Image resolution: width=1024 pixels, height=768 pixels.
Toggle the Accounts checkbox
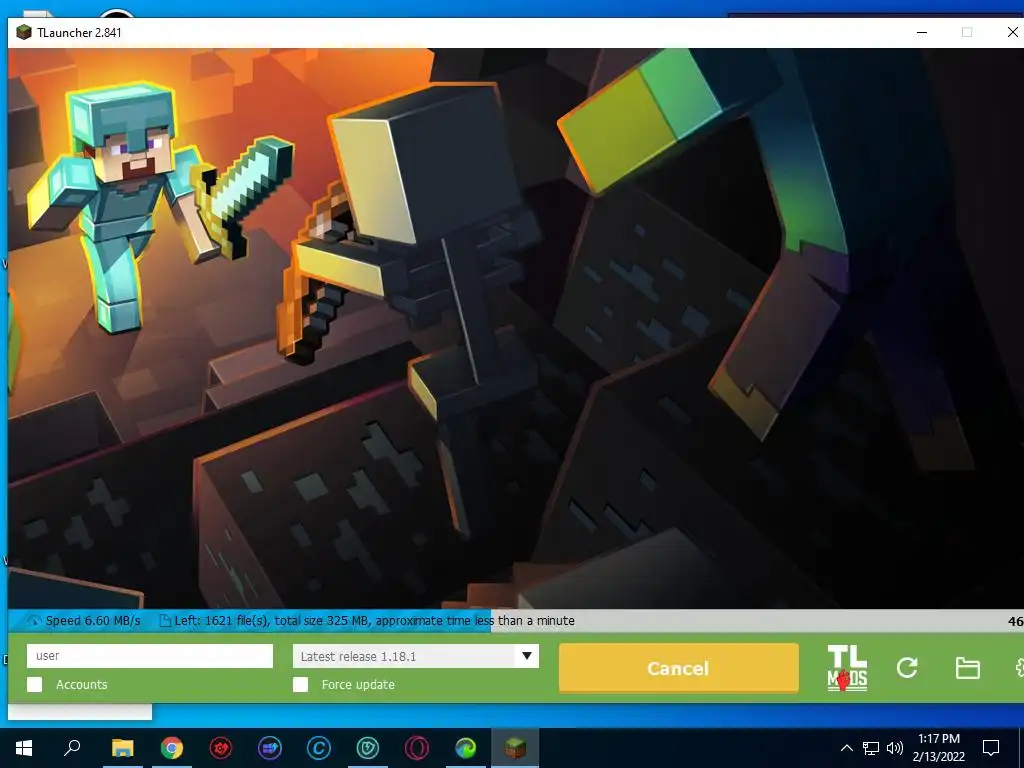[x=35, y=684]
